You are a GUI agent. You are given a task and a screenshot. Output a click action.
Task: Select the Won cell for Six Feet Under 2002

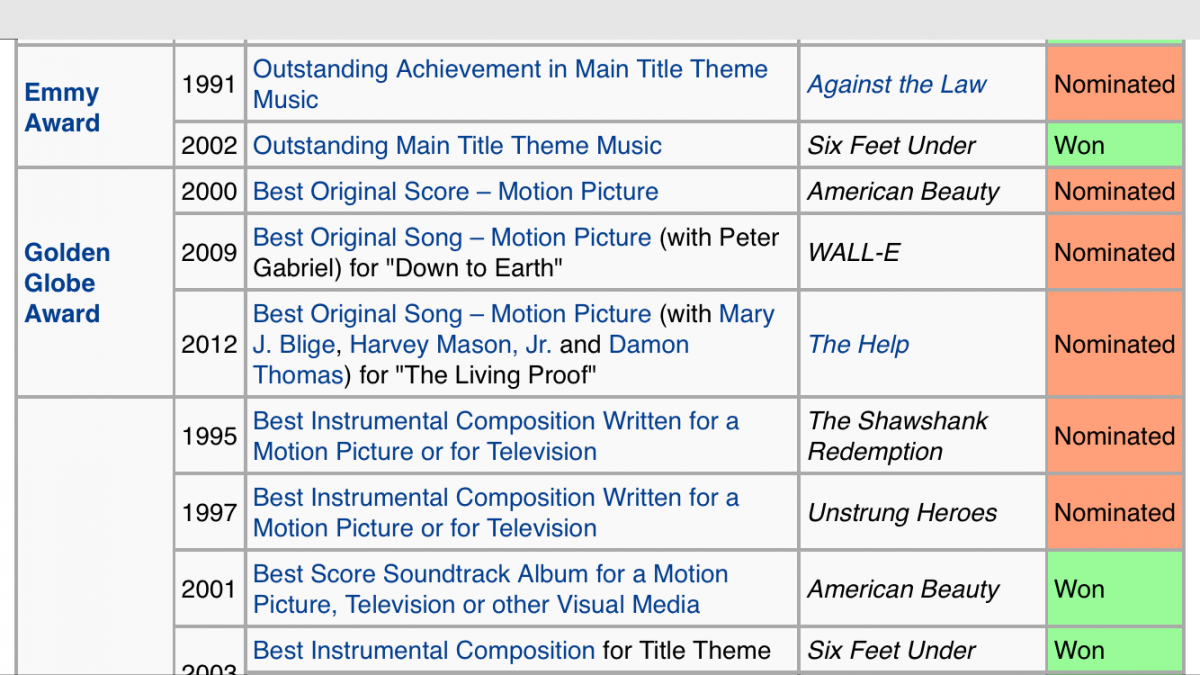[1114, 146]
